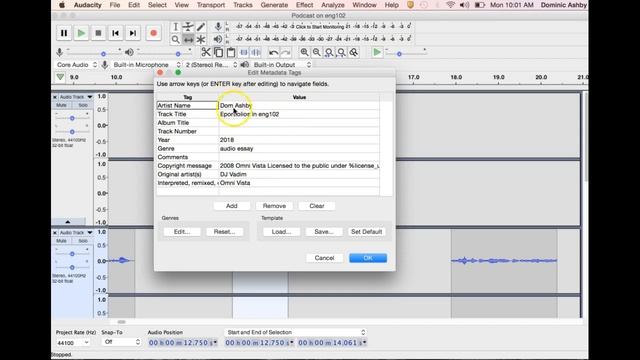Image resolution: width=640 pixels, height=360 pixels.
Task: Click Trim audio outside selection icon
Action: [x=244, y=52]
